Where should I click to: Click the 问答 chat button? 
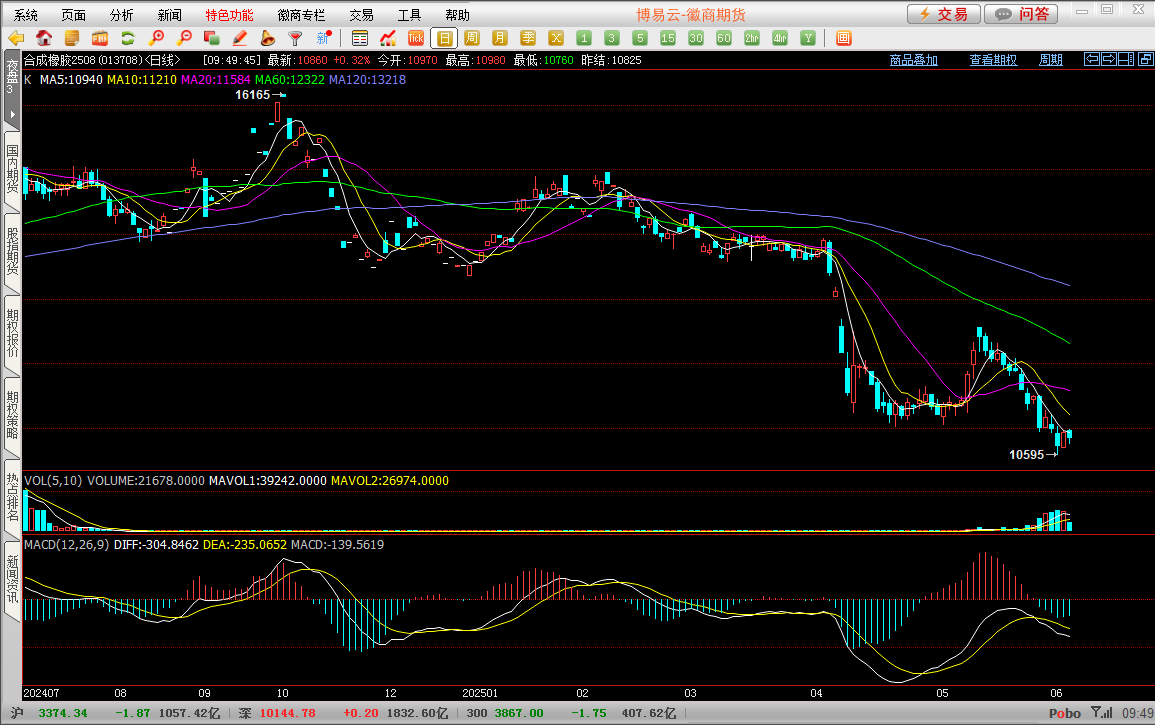[1021, 14]
